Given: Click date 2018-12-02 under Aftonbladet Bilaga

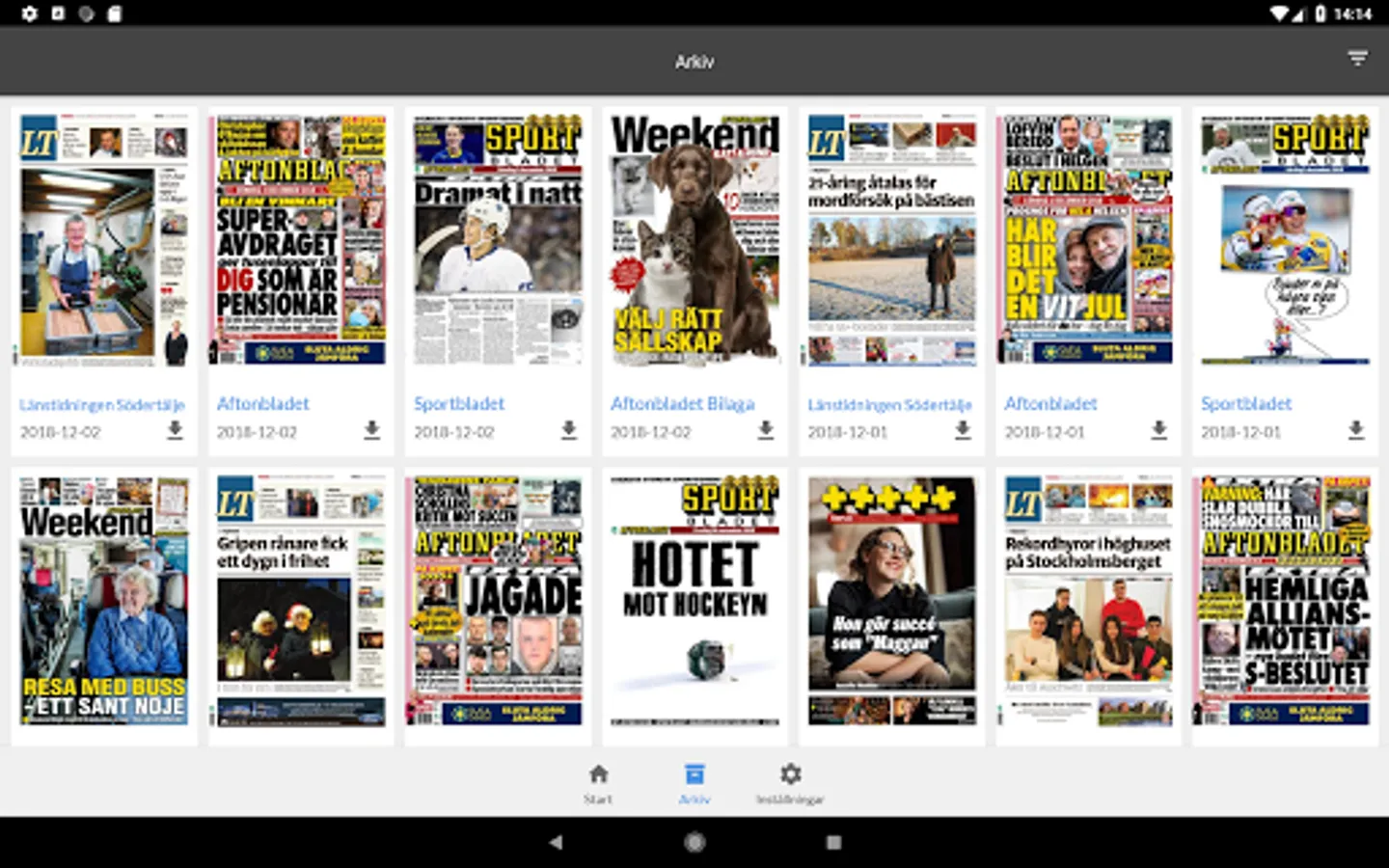Looking at the screenshot, I should [651, 432].
